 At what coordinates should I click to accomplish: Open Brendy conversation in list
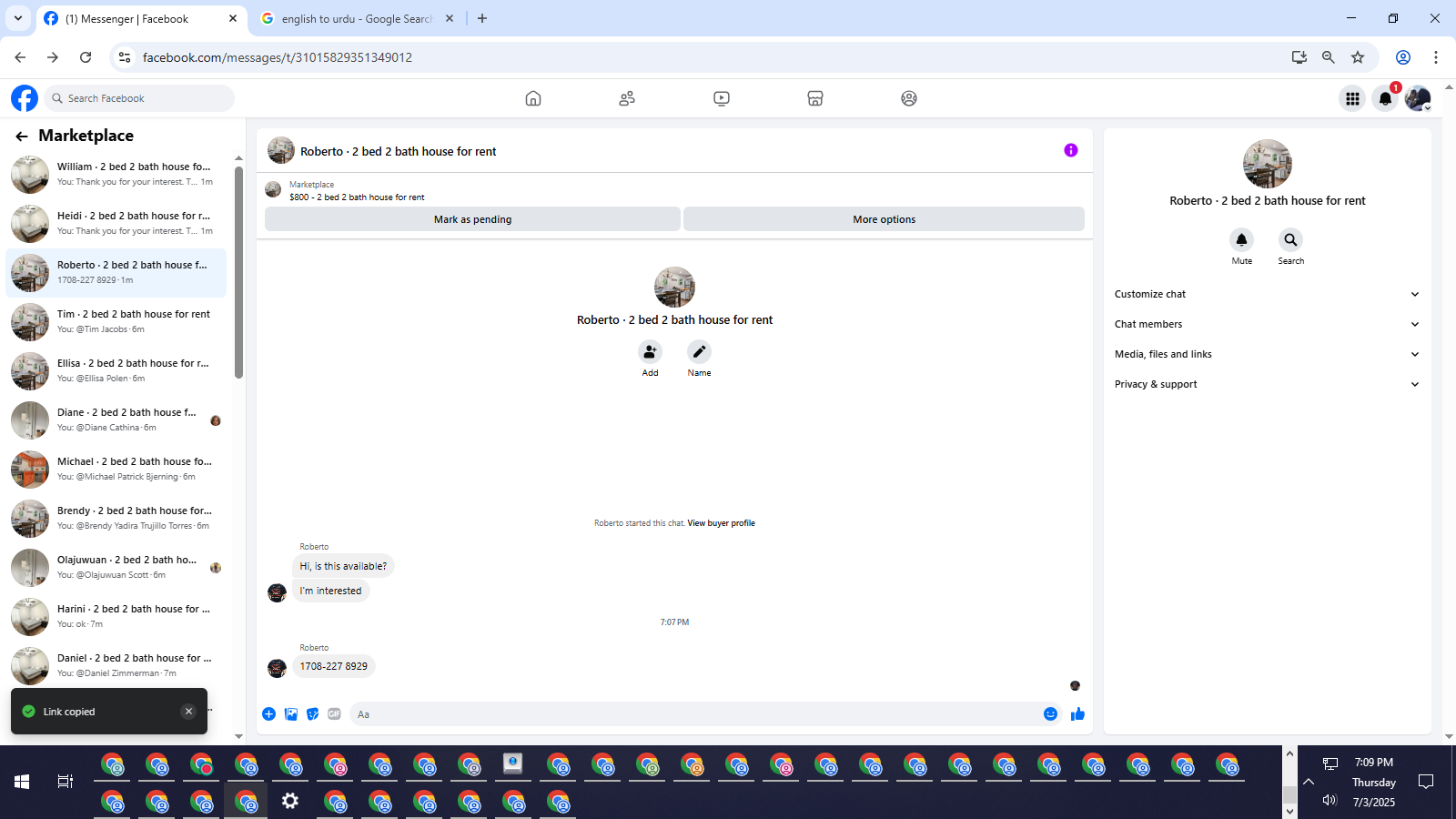116,518
